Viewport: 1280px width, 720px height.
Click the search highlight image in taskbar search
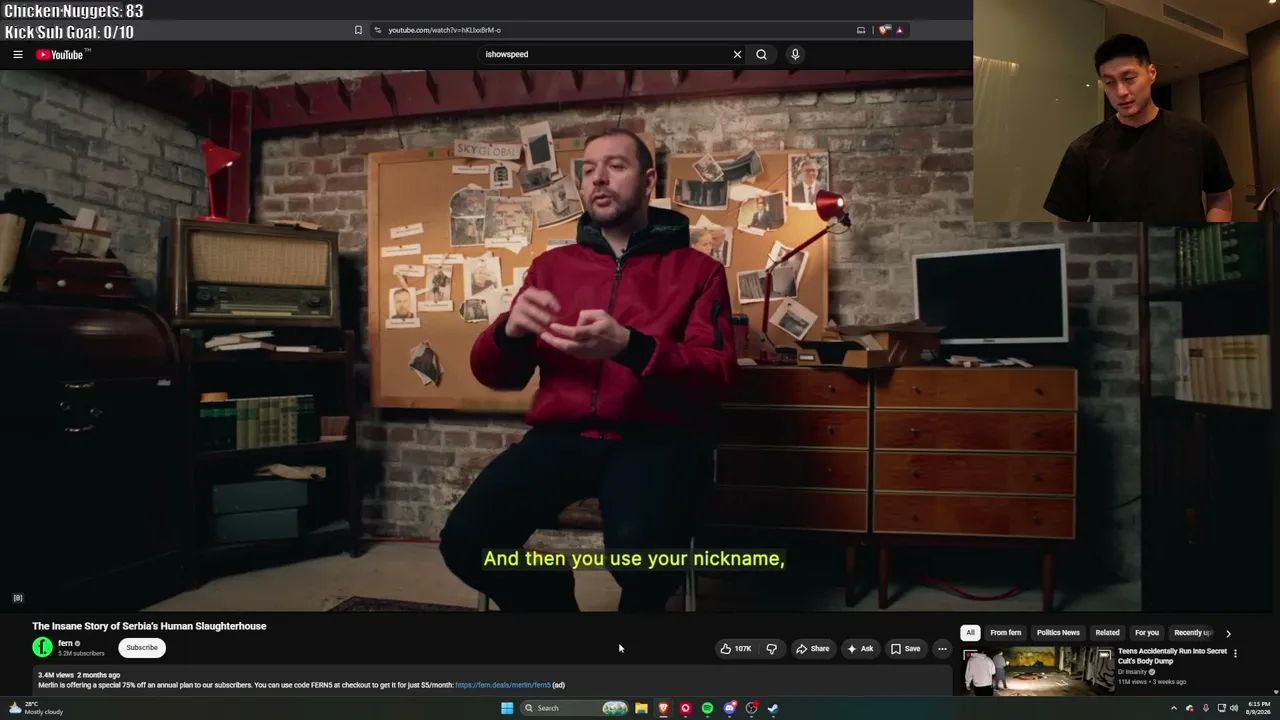615,708
